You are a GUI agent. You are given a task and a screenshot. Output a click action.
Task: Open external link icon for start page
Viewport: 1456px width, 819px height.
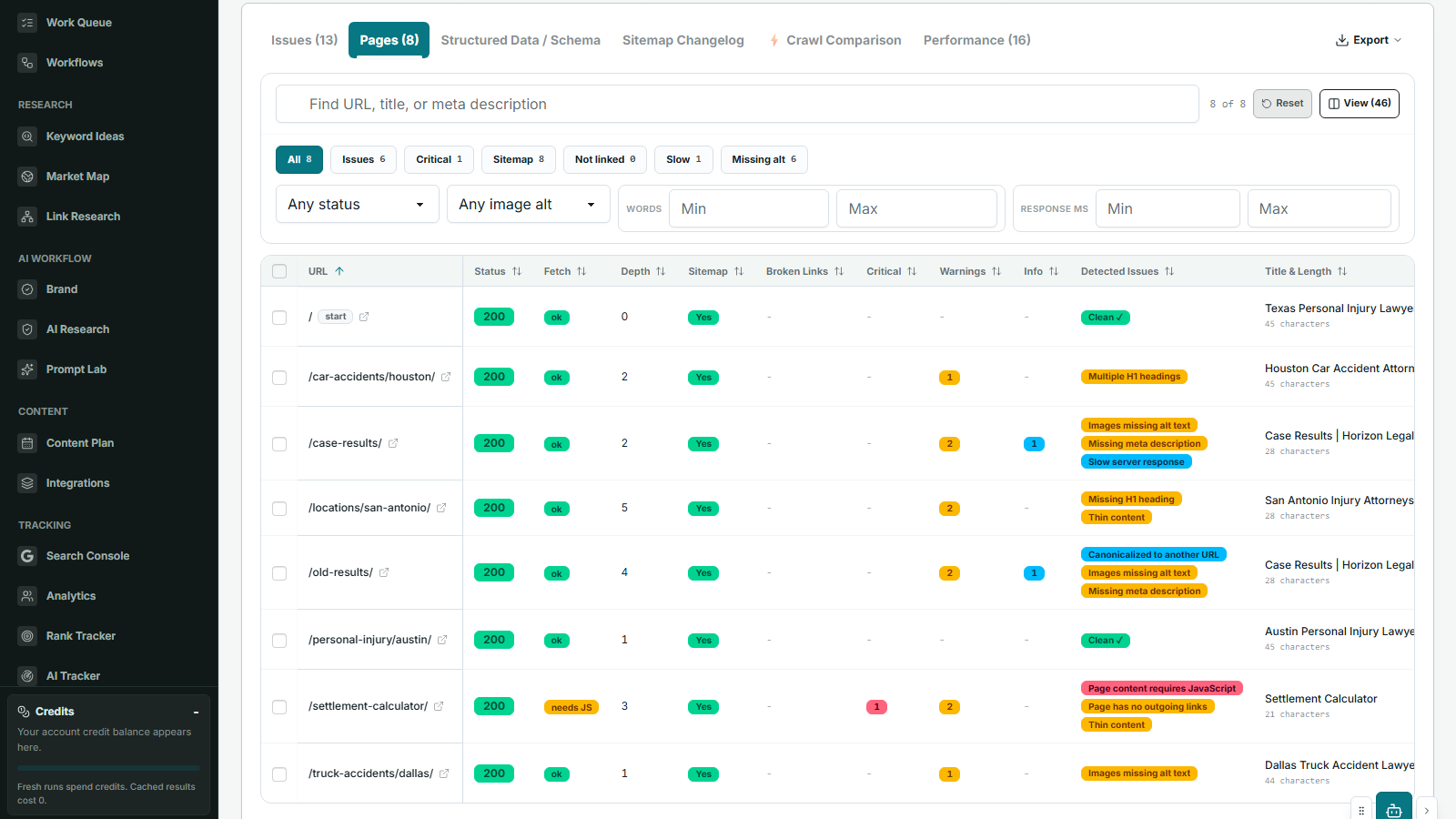click(364, 317)
